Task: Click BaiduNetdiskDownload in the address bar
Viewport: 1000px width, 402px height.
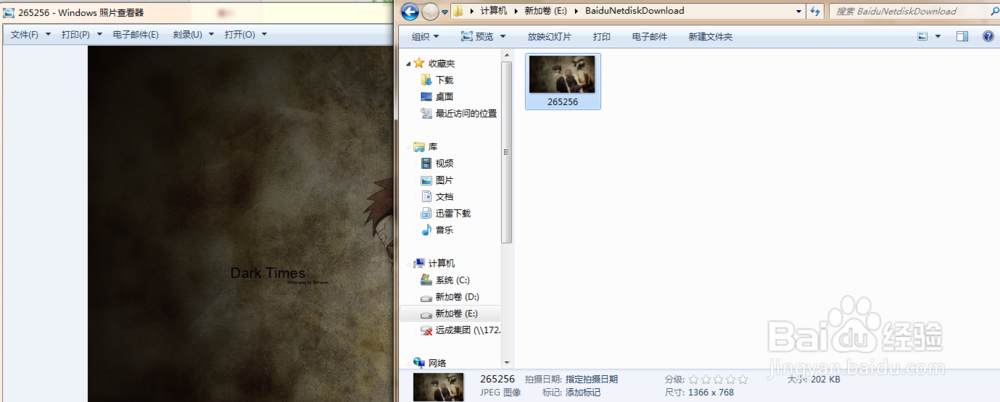Action: (x=635, y=11)
